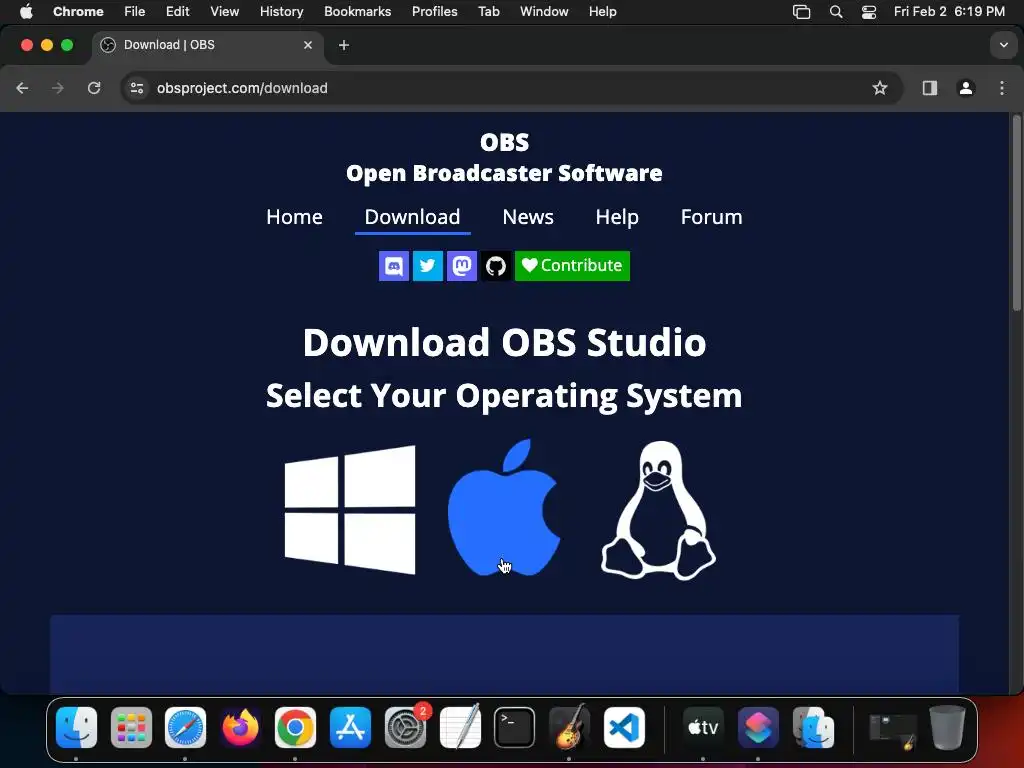Open the Profiles menu
The width and height of the screenshot is (1024, 768).
coord(434,12)
